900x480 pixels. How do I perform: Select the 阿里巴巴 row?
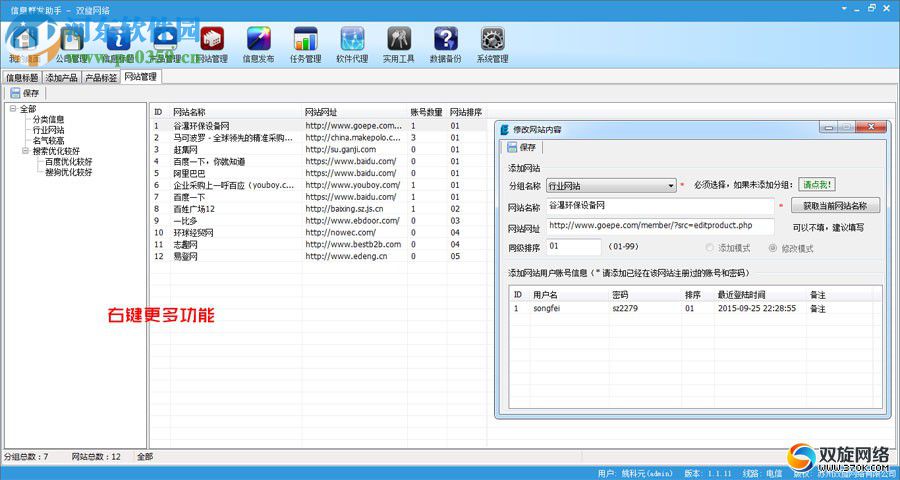[319, 173]
